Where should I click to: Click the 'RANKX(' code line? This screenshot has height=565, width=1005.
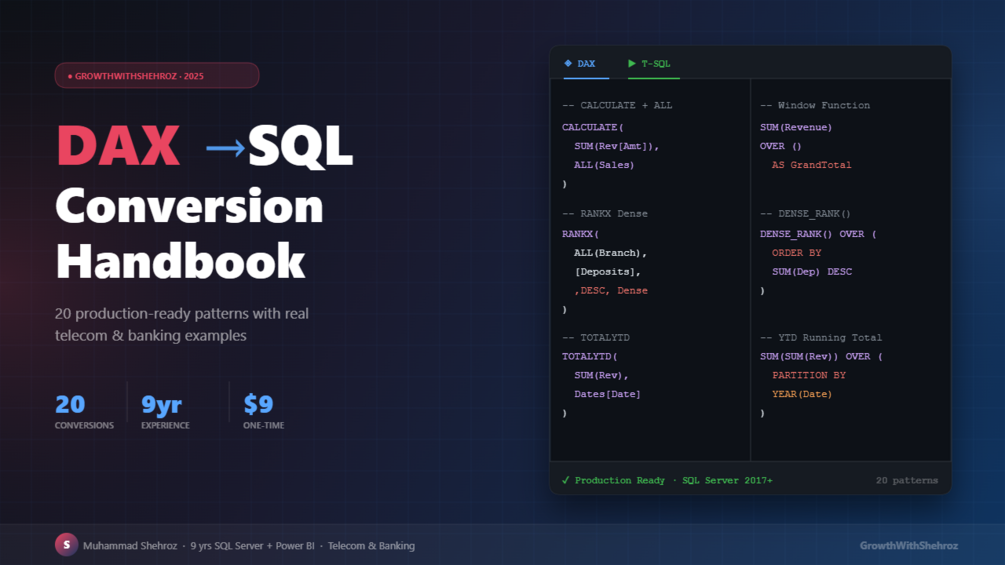pyautogui.click(x=580, y=234)
